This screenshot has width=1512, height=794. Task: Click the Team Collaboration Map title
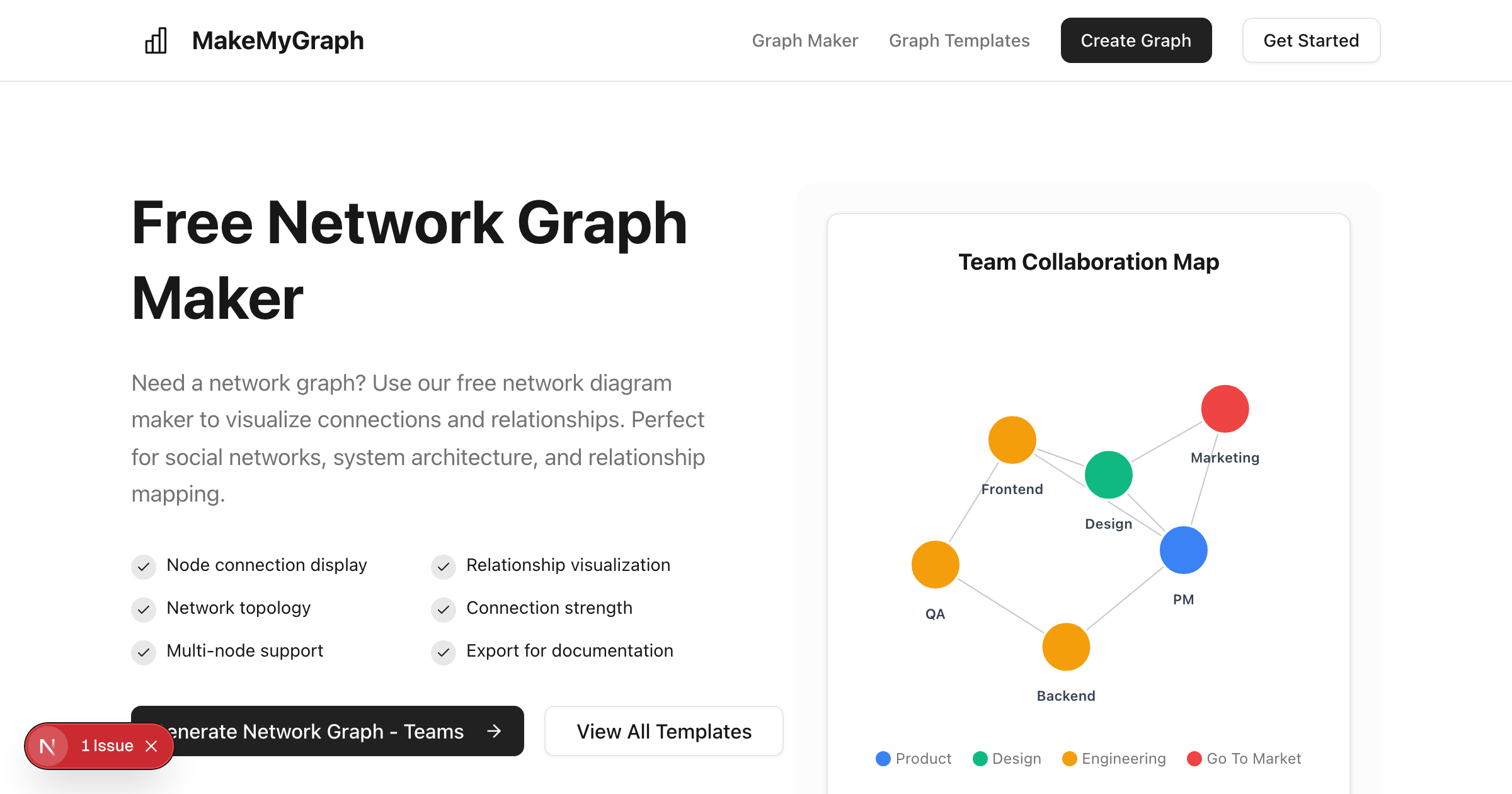1089,262
